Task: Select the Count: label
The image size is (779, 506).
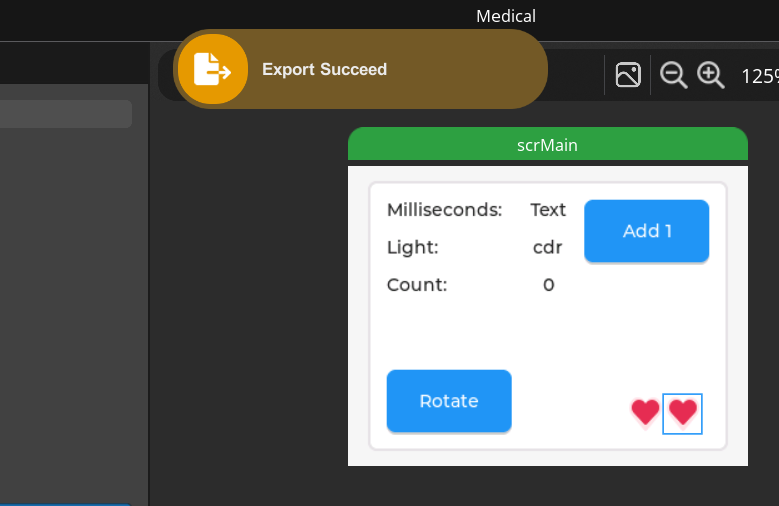Action: 417,284
